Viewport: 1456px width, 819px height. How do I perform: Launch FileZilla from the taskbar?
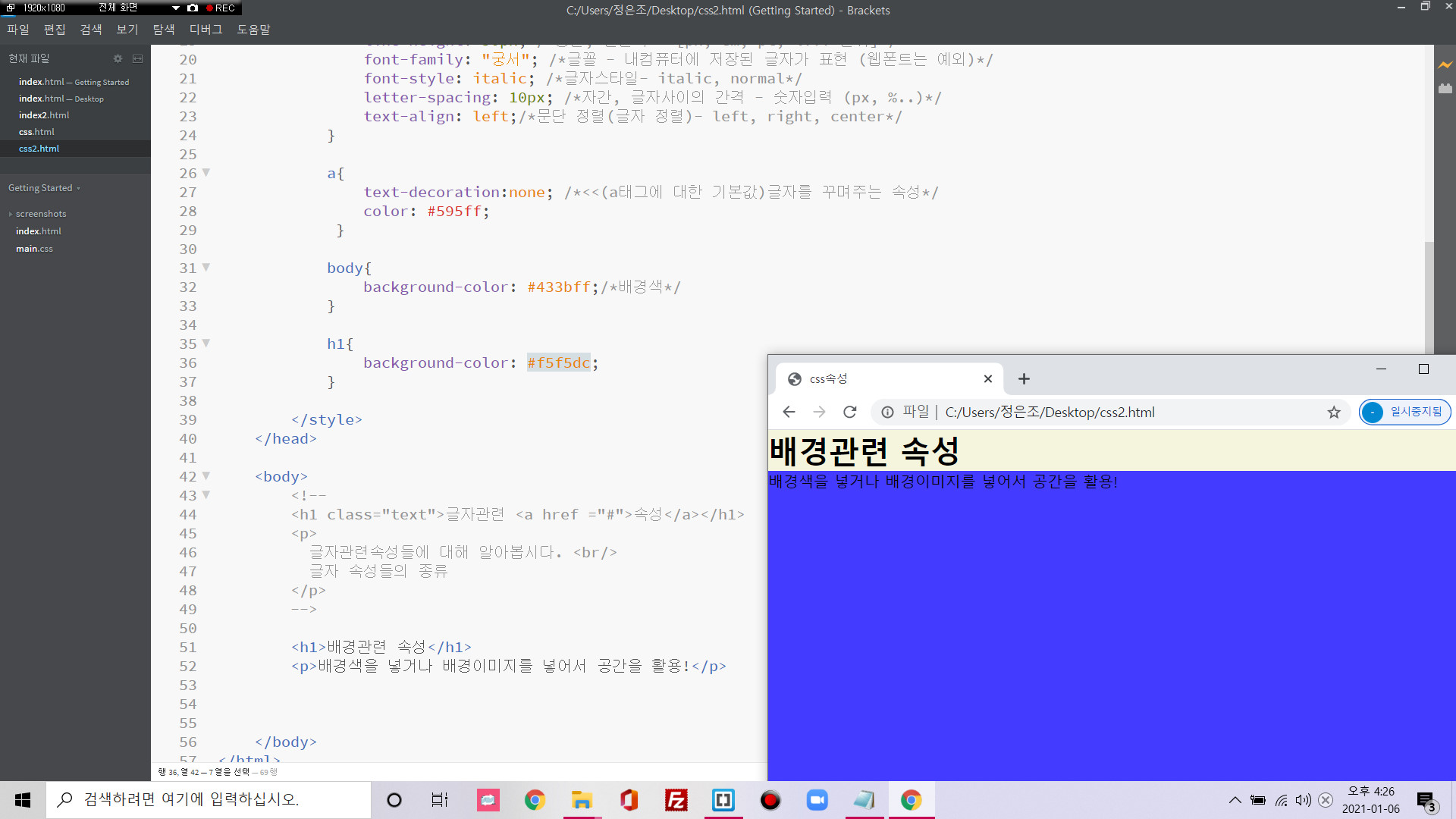coord(676,800)
